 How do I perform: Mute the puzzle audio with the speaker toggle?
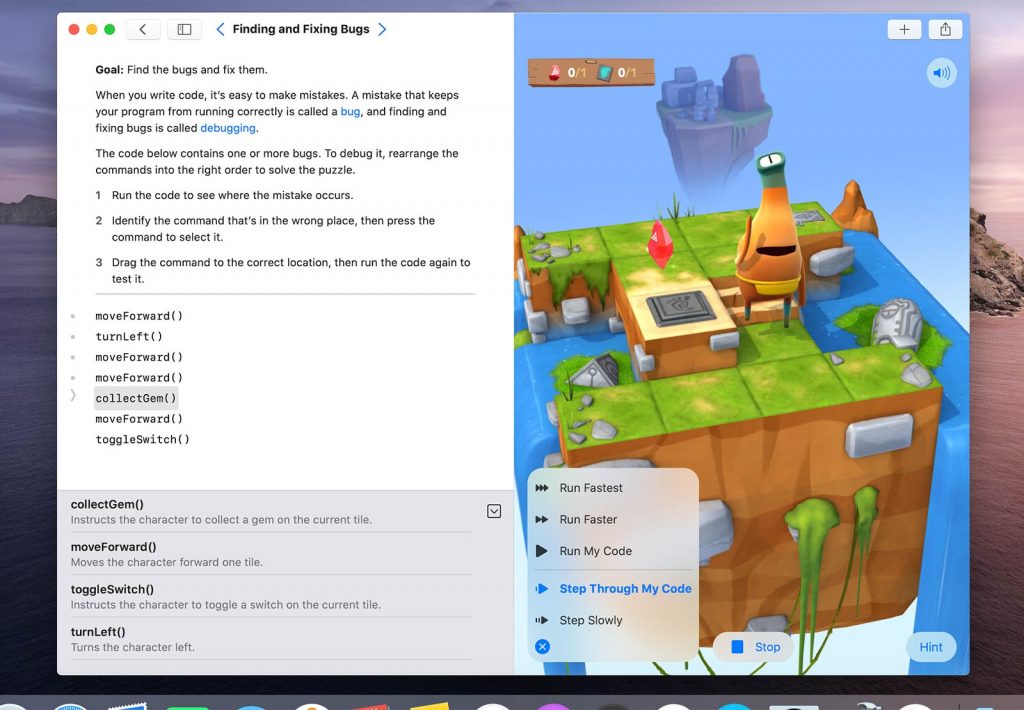coord(941,72)
